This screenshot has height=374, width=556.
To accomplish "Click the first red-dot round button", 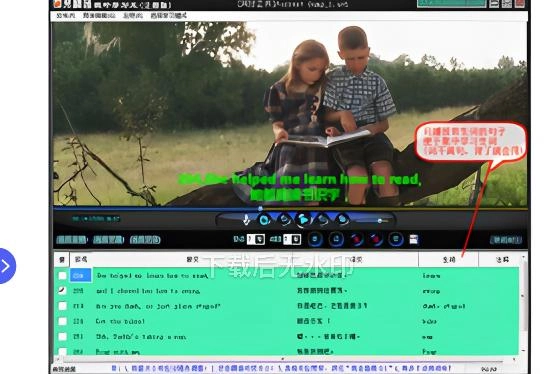I will (x=357, y=240).
